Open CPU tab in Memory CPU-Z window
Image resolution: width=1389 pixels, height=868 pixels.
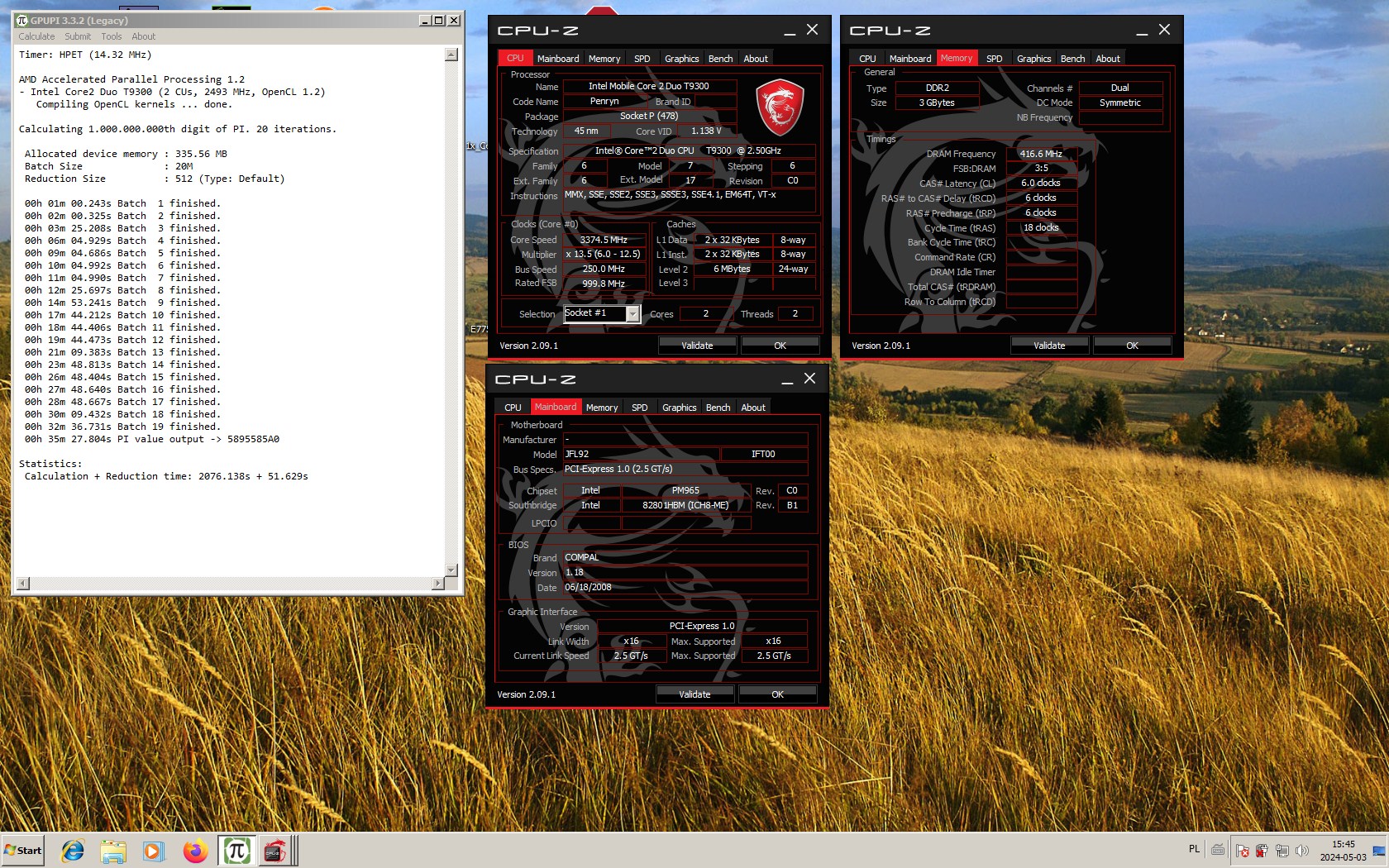coord(867,59)
